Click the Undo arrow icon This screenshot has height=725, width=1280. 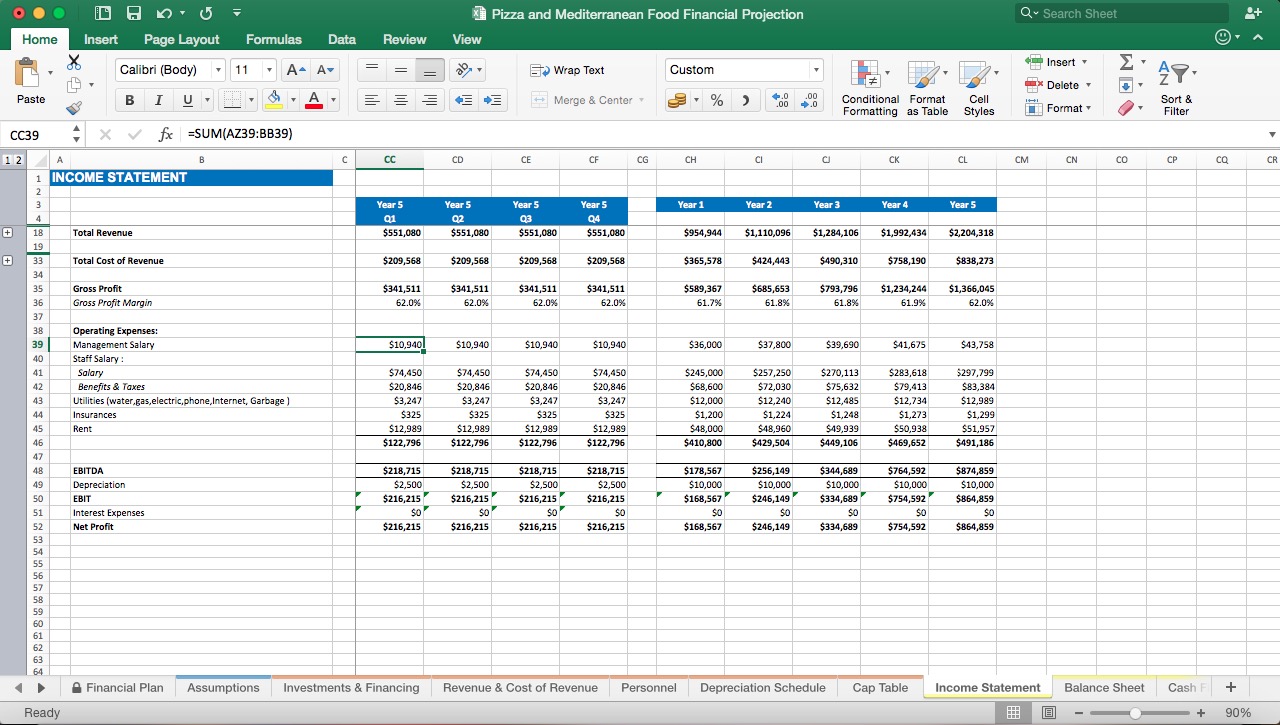(166, 13)
